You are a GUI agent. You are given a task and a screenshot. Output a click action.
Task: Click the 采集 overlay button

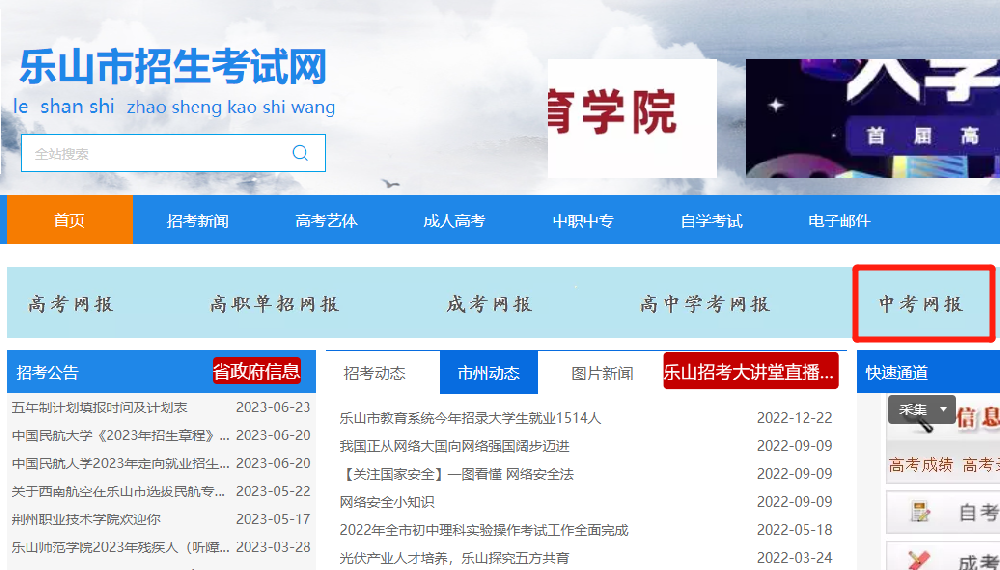pos(913,409)
